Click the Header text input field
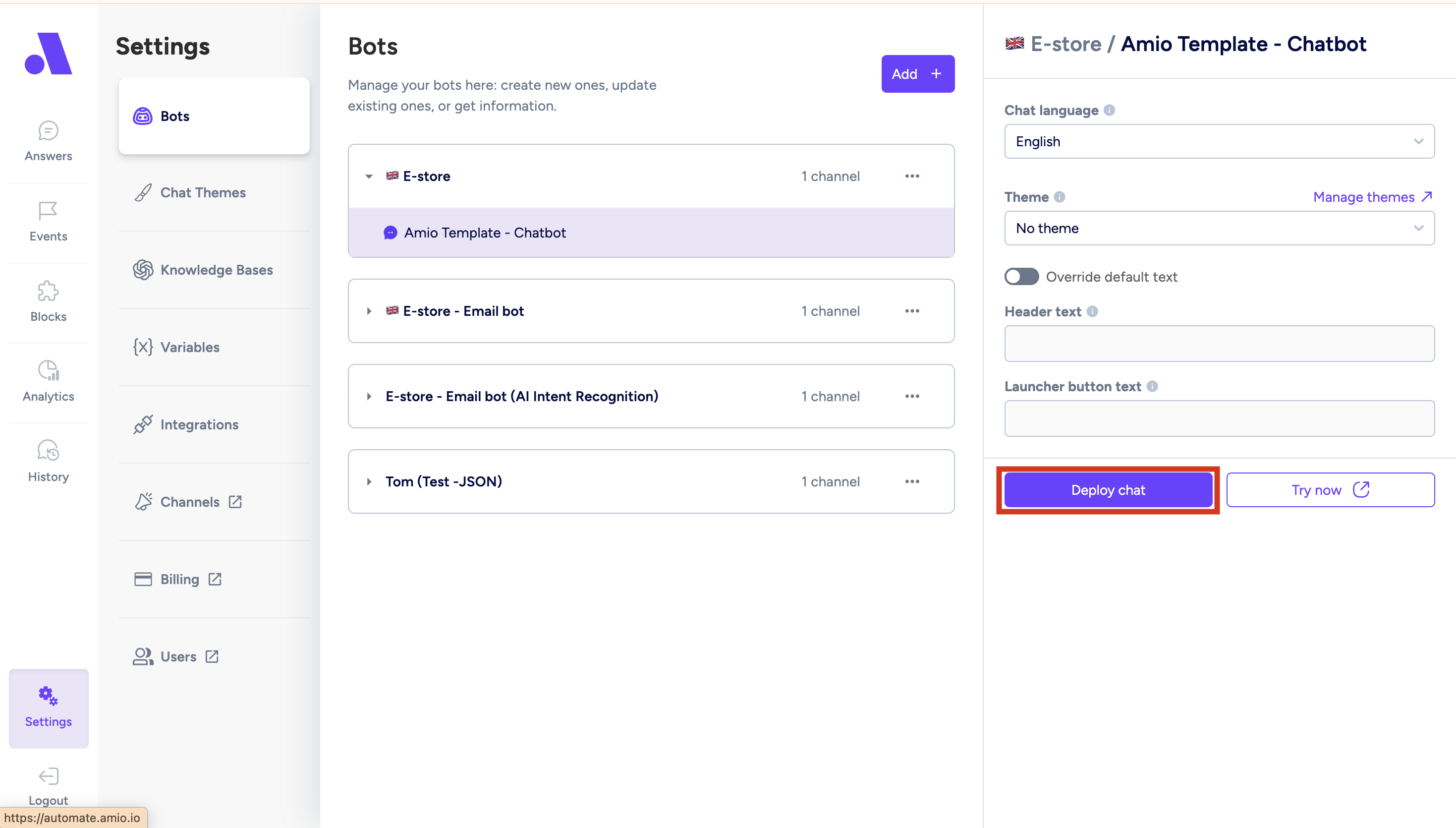This screenshot has height=828, width=1456. [x=1219, y=344]
